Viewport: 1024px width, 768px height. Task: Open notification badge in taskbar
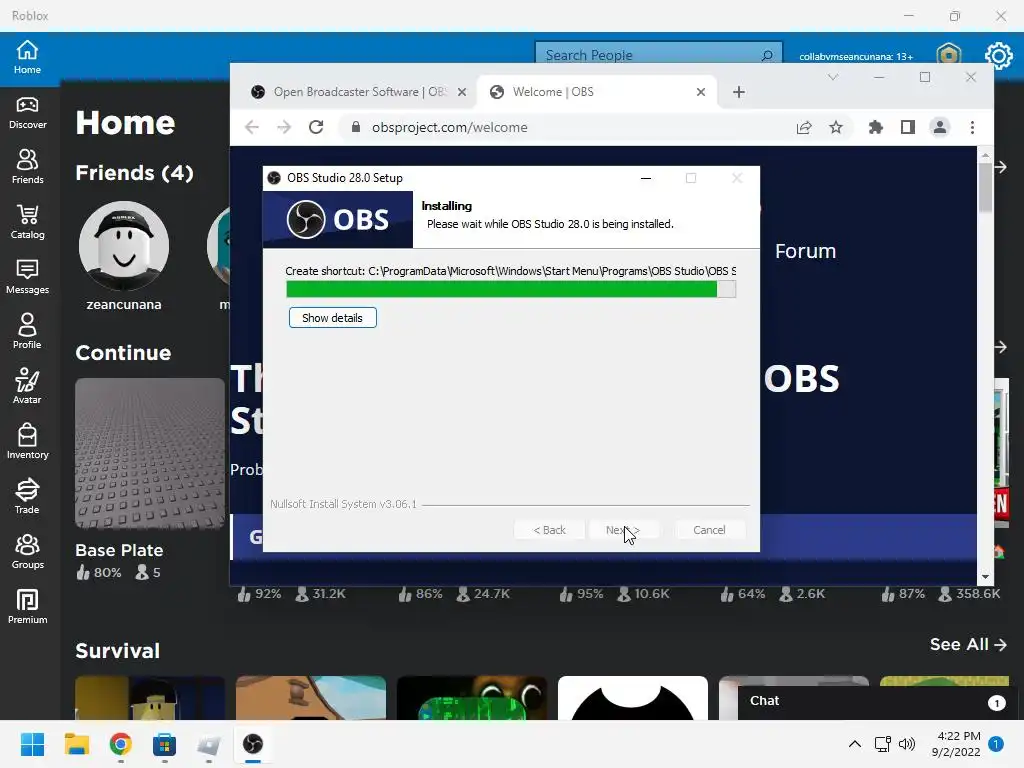996,744
